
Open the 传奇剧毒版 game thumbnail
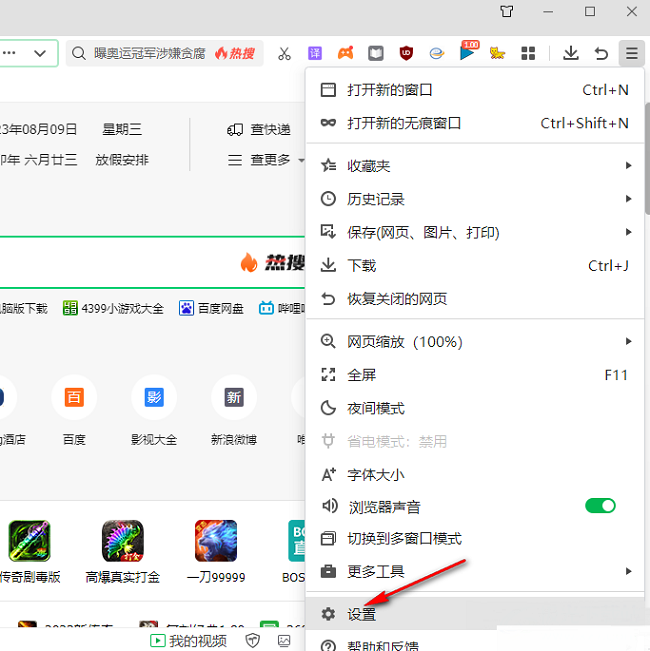pyautogui.click(x=29, y=541)
